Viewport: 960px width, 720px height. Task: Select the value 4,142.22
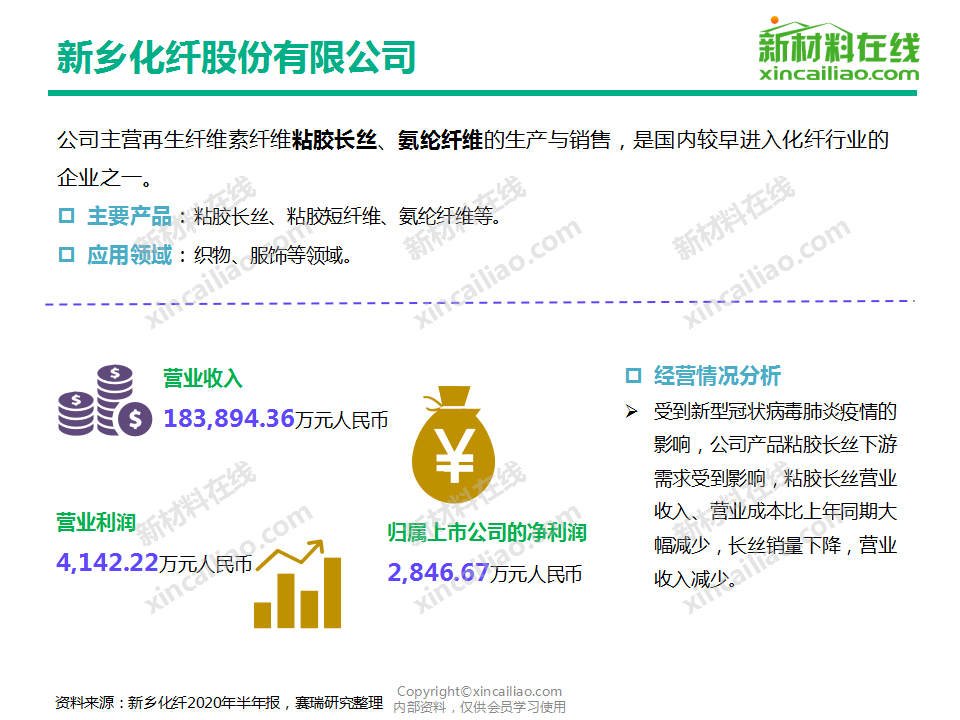pos(107,563)
